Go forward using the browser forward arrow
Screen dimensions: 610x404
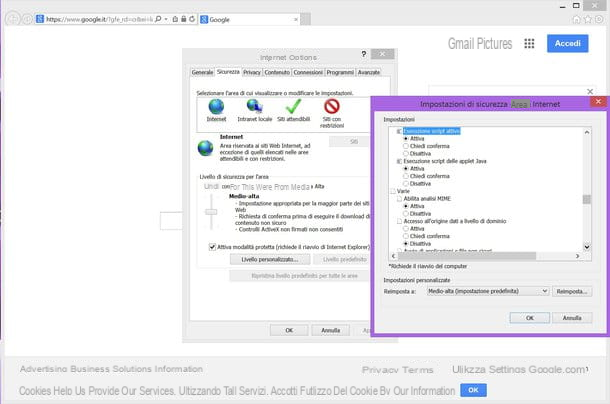coord(27,19)
